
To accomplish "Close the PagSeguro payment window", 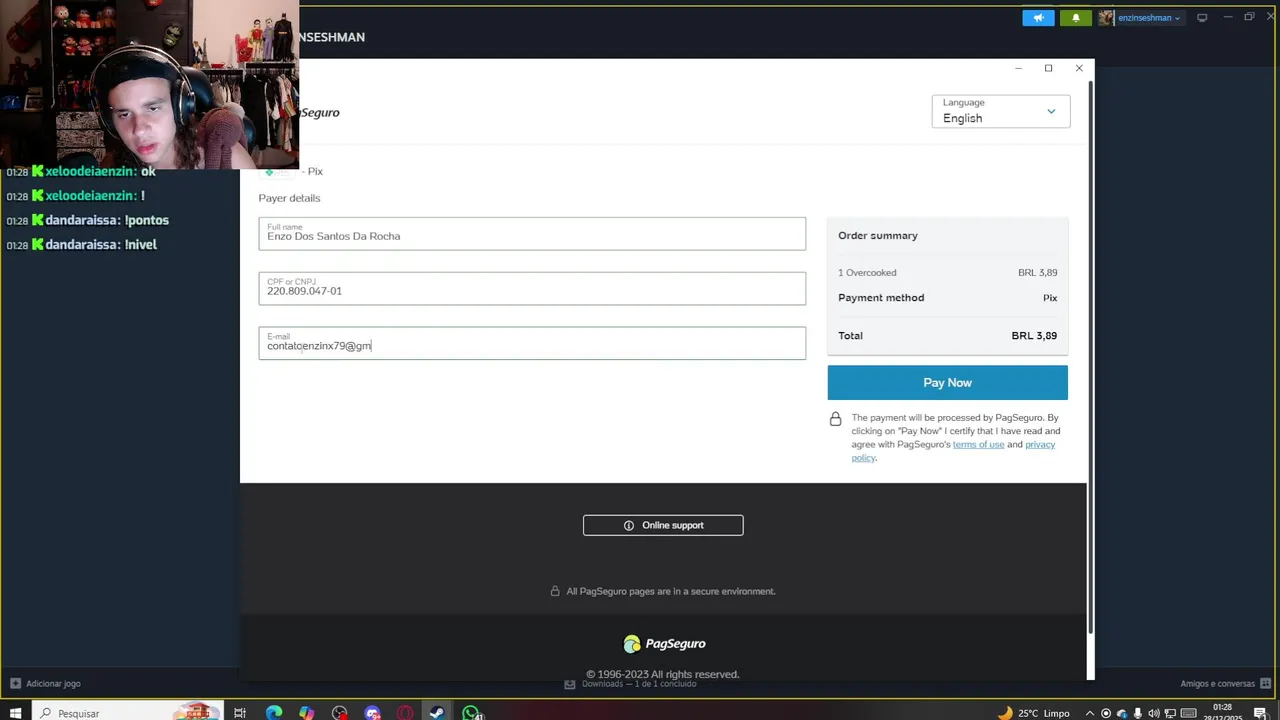I will coord(1079,68).
